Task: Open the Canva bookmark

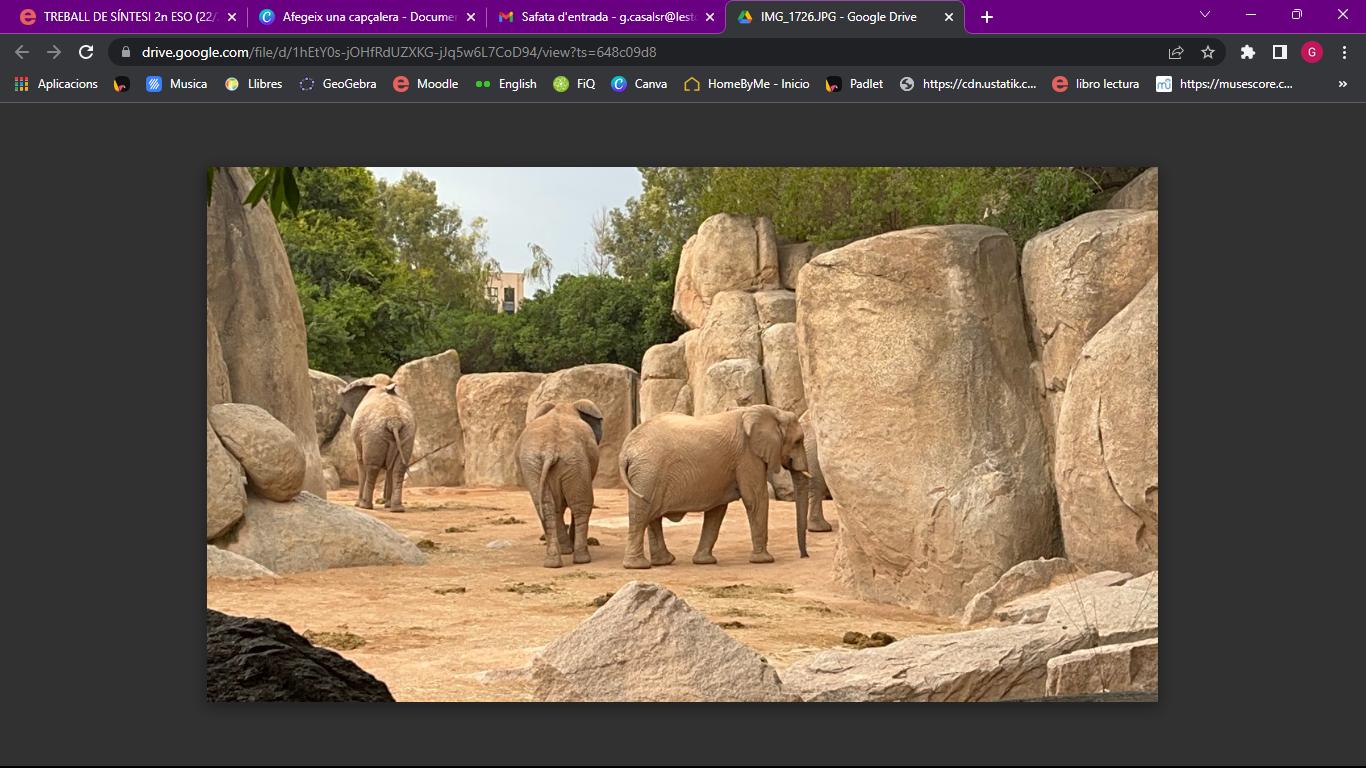Action: 639,84
